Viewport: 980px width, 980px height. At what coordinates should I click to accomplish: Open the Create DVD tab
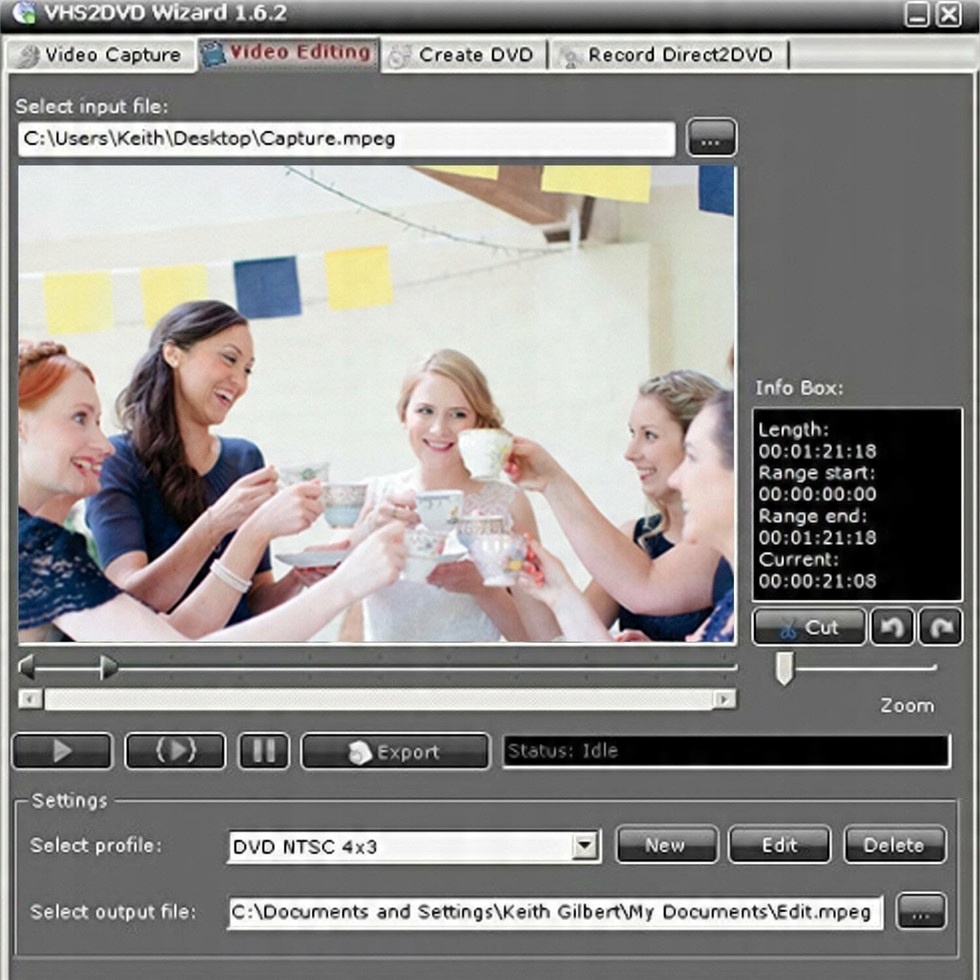point(464,55)
